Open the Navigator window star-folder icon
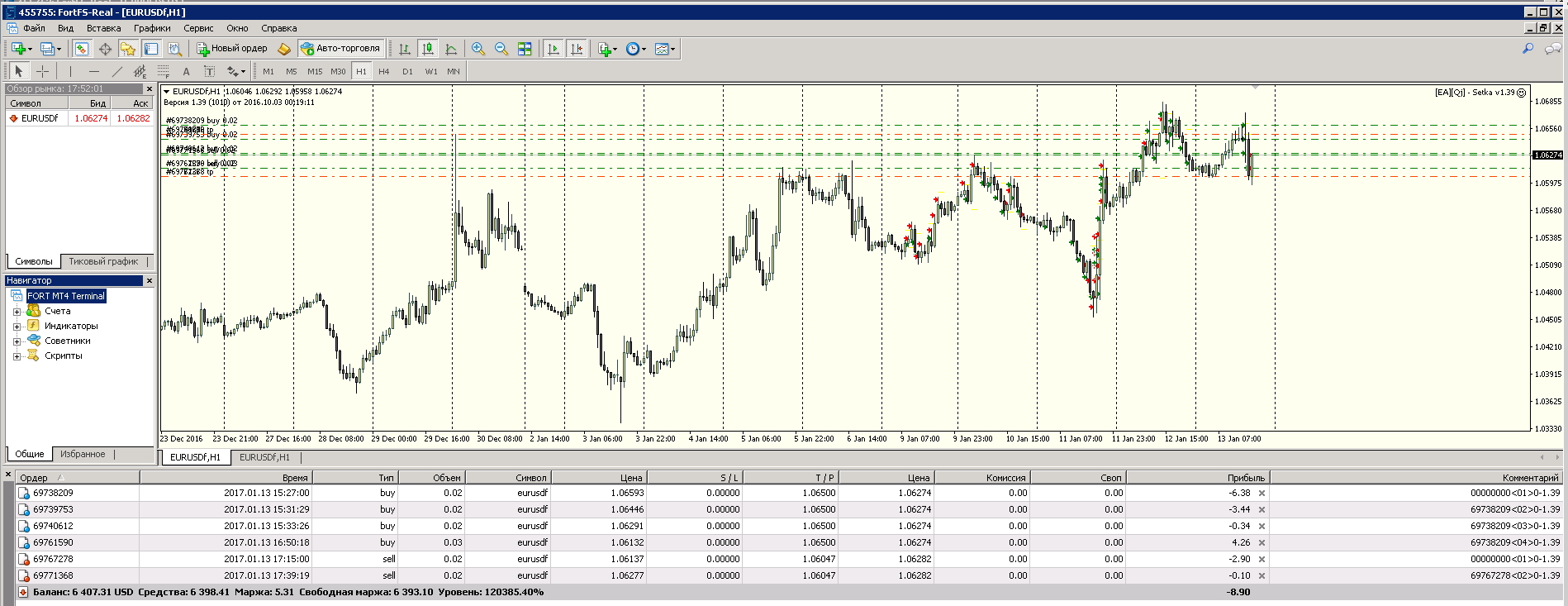 (128, 49)
